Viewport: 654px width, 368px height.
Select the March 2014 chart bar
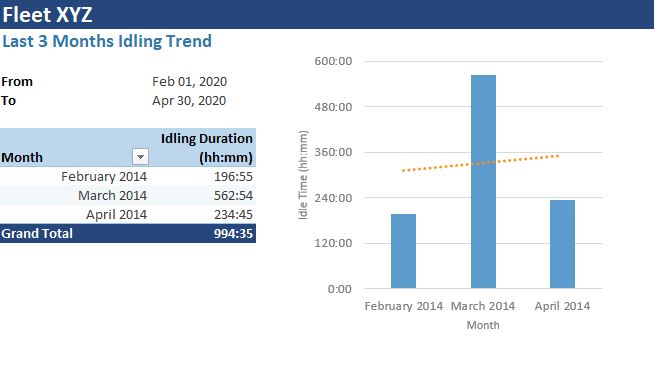pos(483,181)
